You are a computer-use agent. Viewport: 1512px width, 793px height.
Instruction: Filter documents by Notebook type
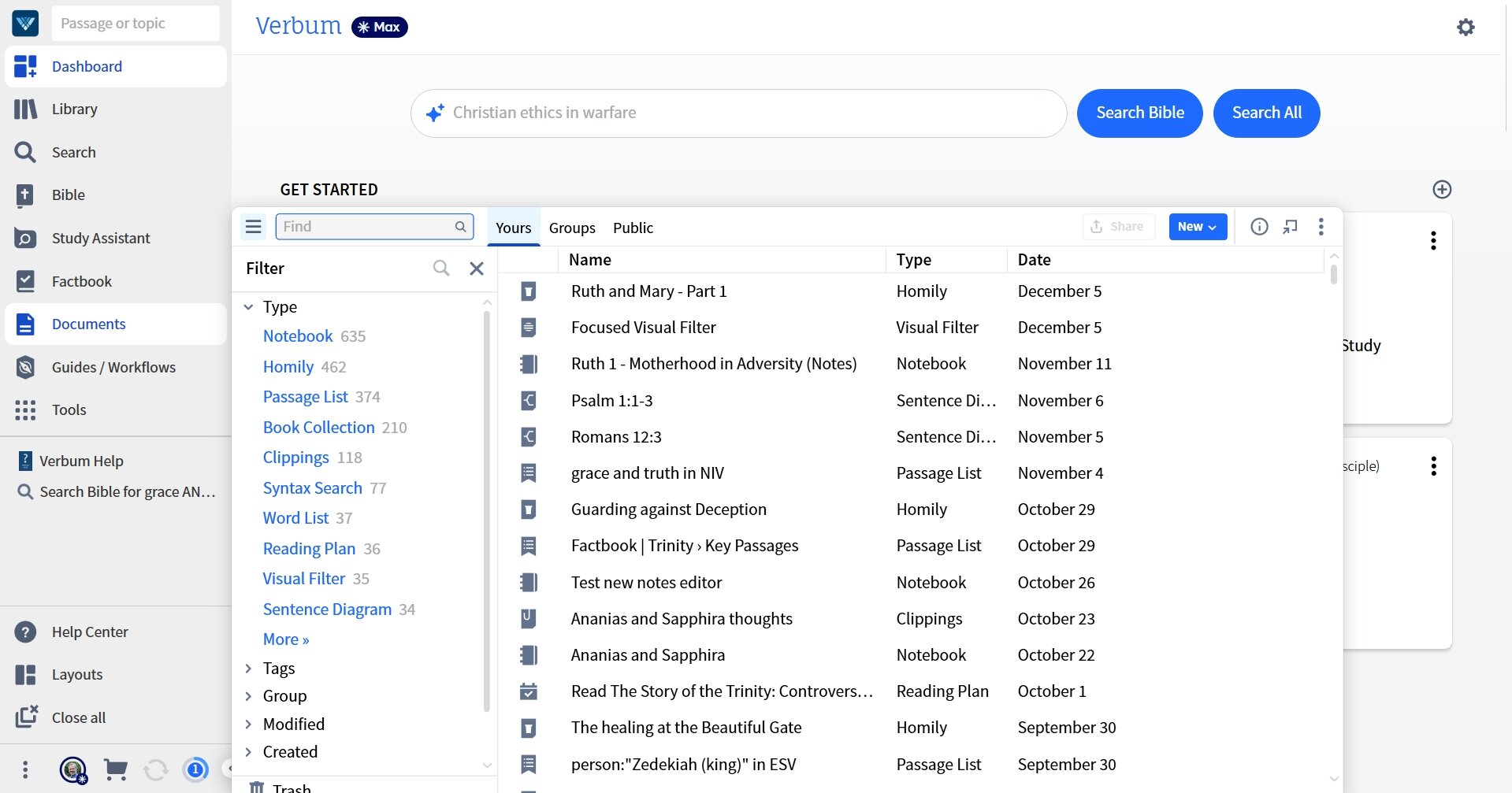pos(298,336)
